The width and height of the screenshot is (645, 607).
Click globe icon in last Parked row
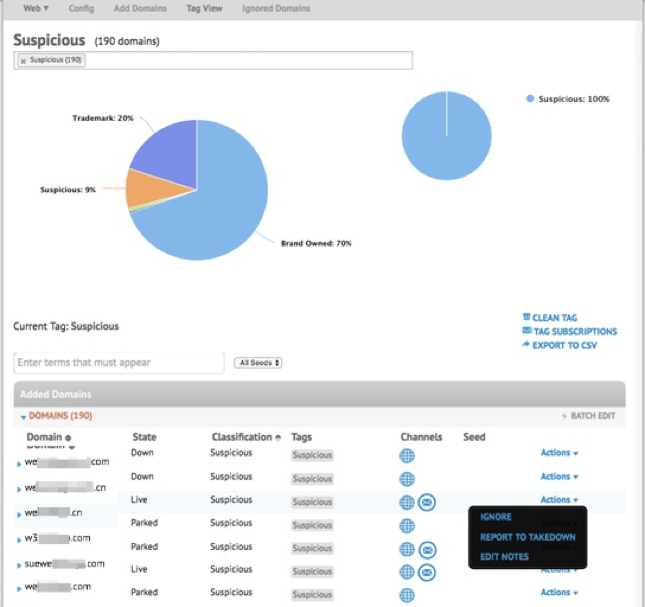[407, 595]
